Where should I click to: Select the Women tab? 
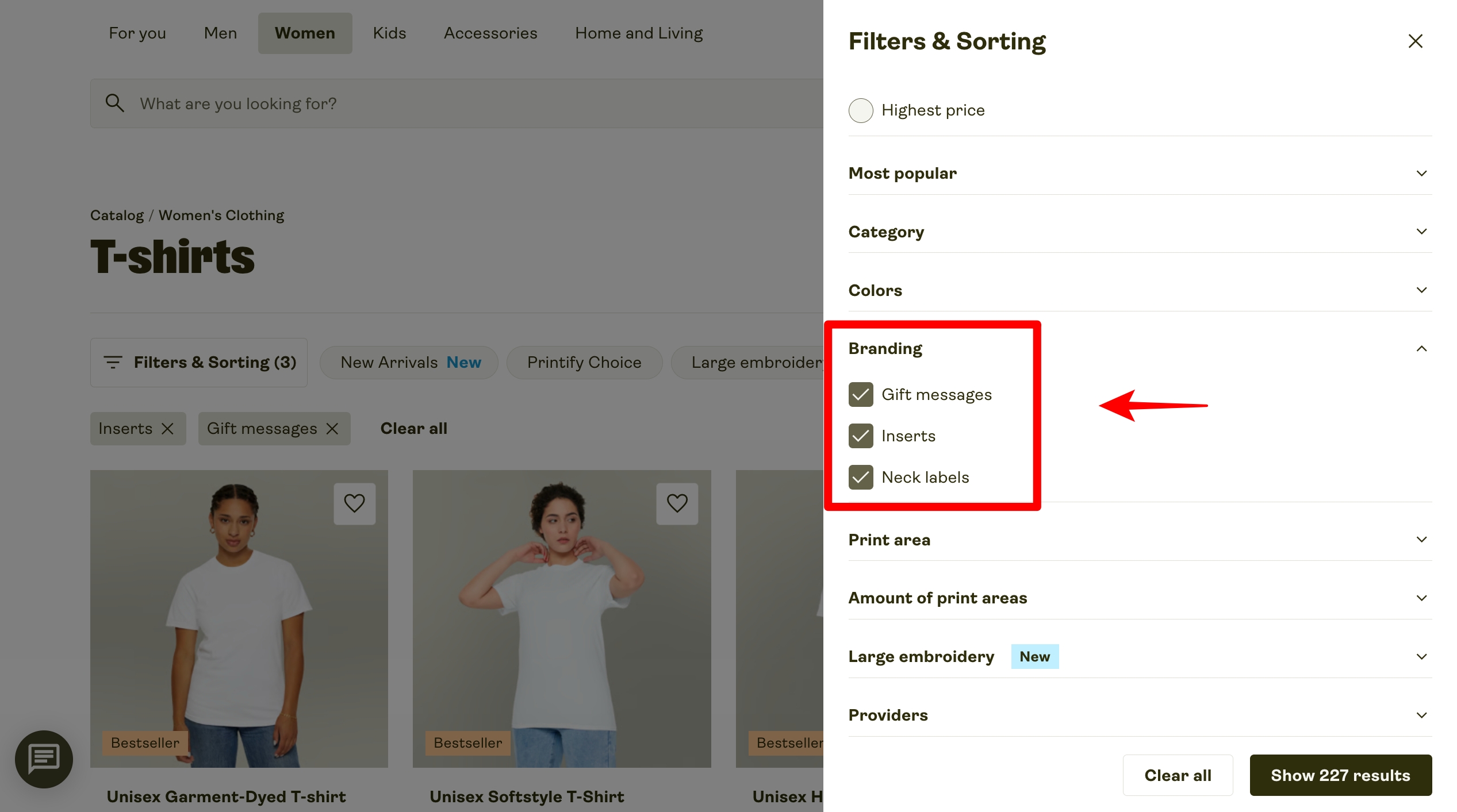tap(305, 33)
